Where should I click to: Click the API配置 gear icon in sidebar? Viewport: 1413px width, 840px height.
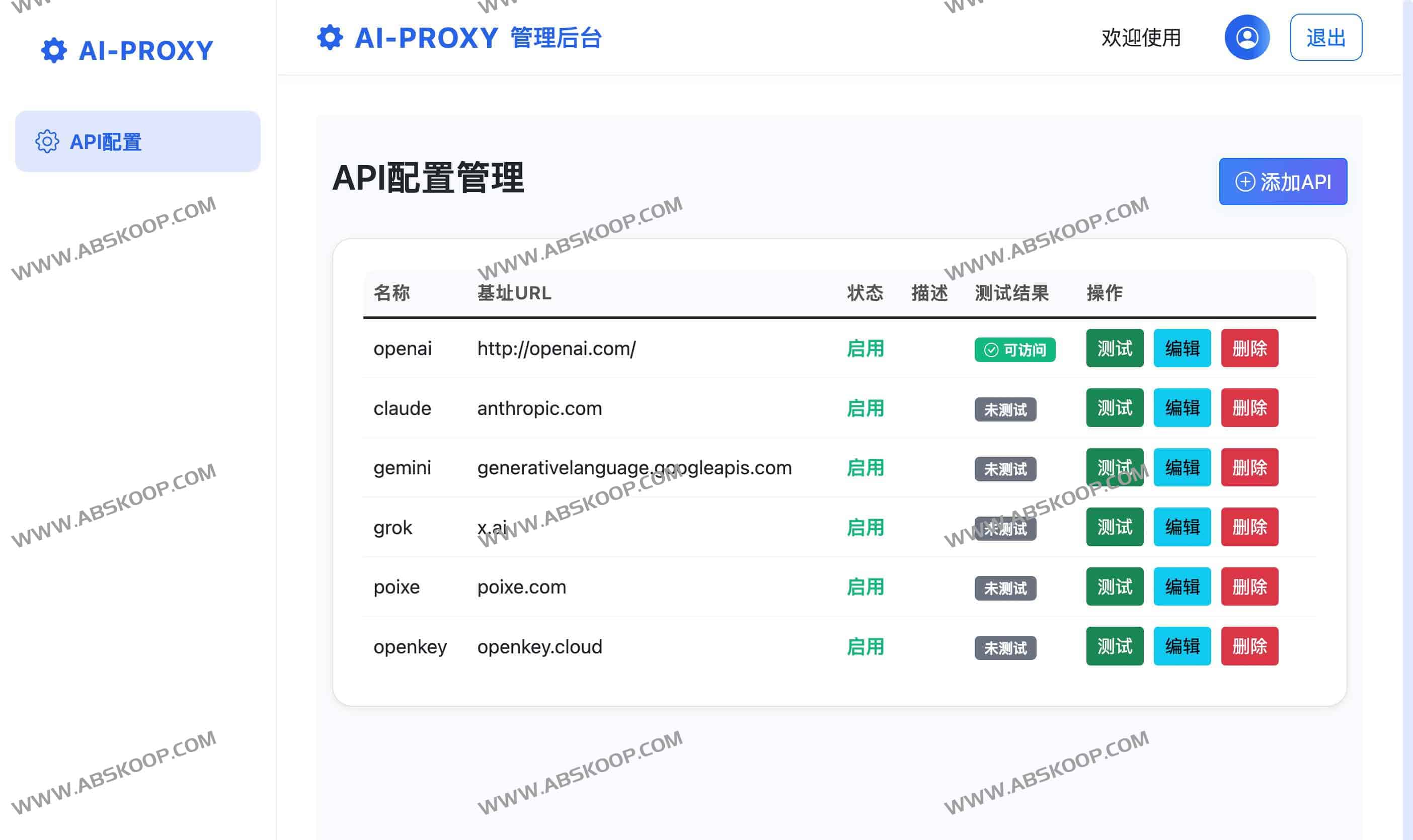pos(47,141)
